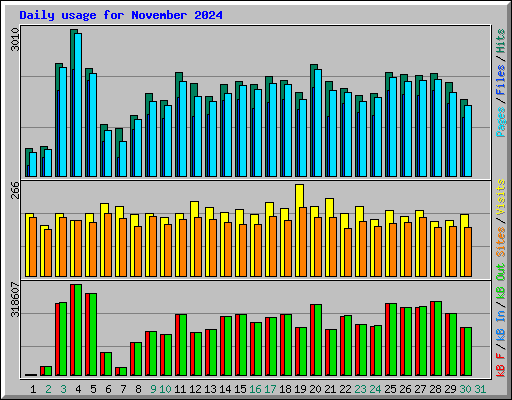Click the 'Daily usage for November 2024' title
Viewport: 512px width, 400px height.
pyautogui.click(x=121, y=15)
